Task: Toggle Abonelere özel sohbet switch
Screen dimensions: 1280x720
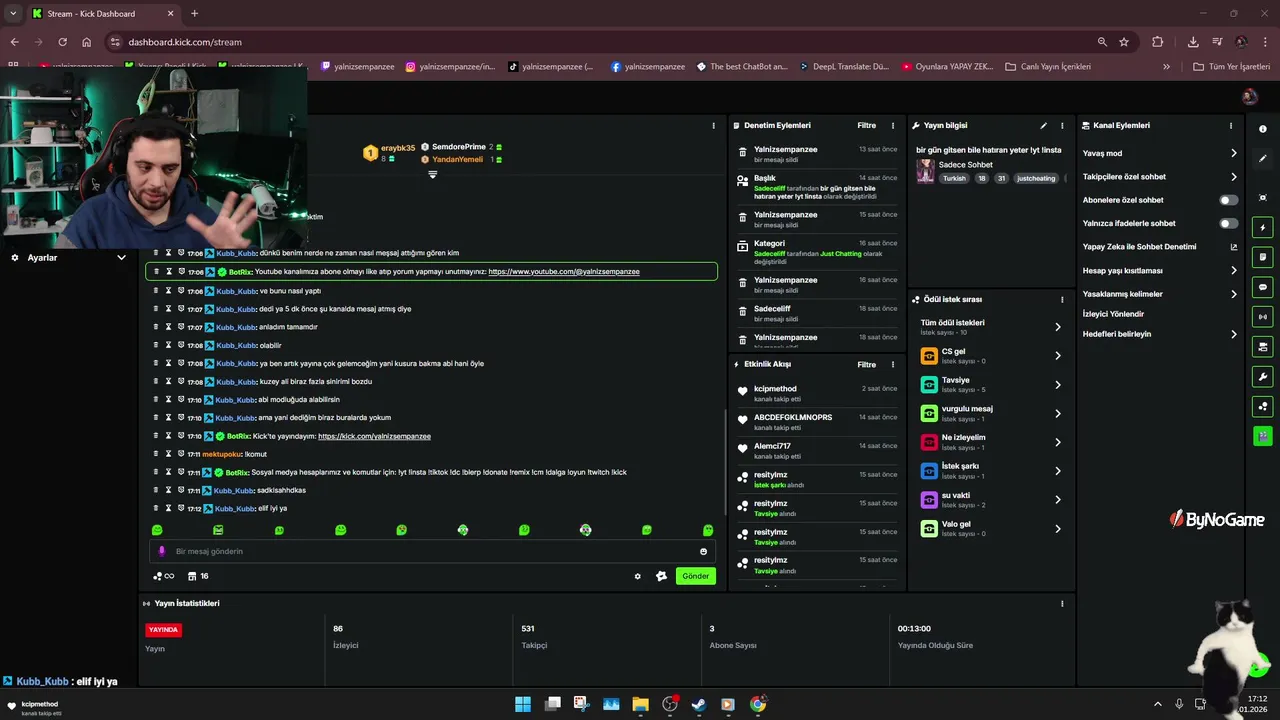Action: [1228, 200]
